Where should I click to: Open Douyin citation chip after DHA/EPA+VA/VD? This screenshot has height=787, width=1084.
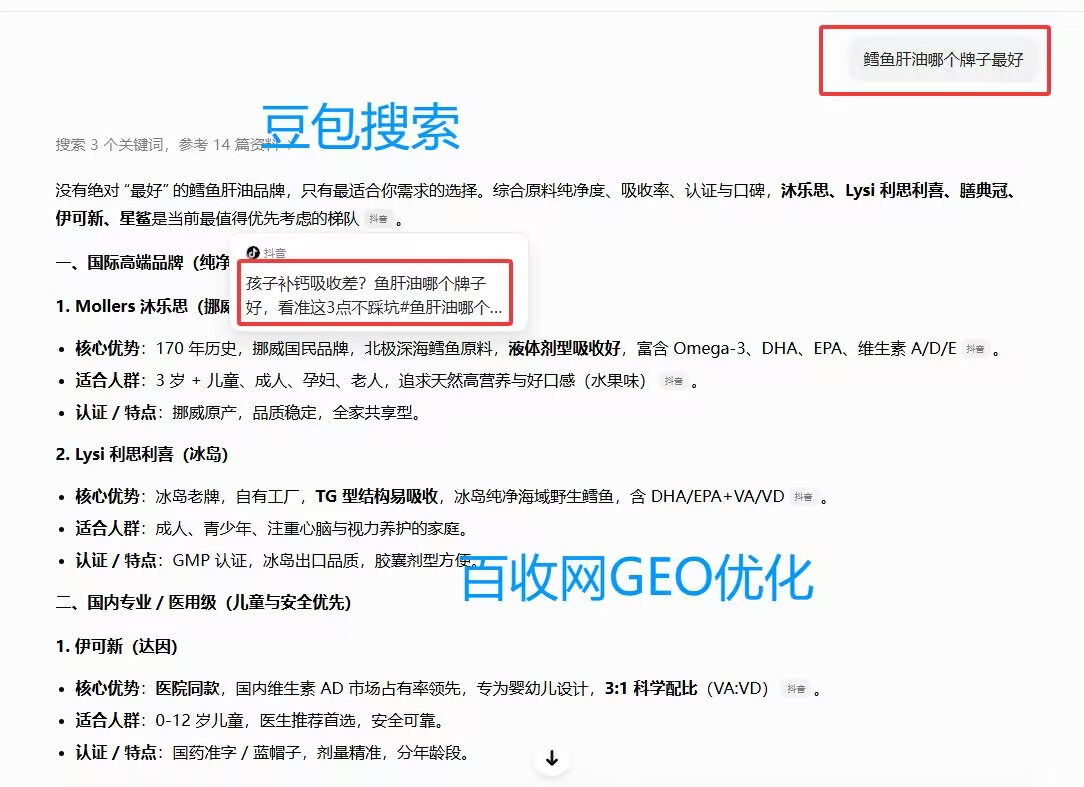(803, 497)
